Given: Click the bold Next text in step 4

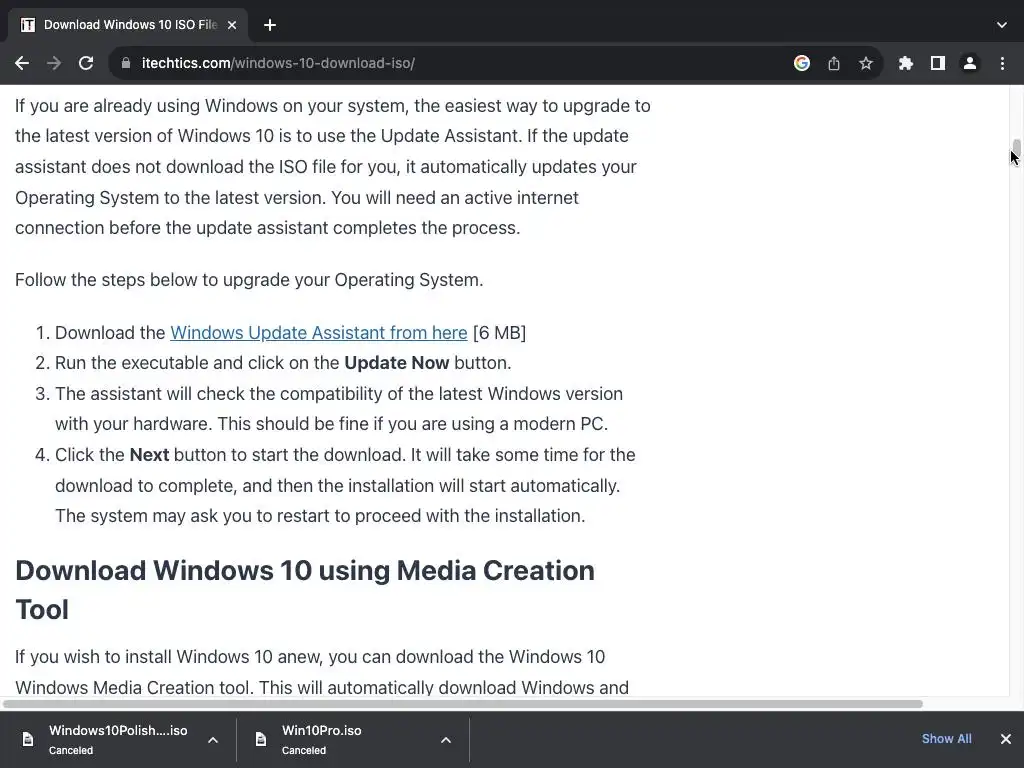Looking at the screenshot, I should coord(149,455).
